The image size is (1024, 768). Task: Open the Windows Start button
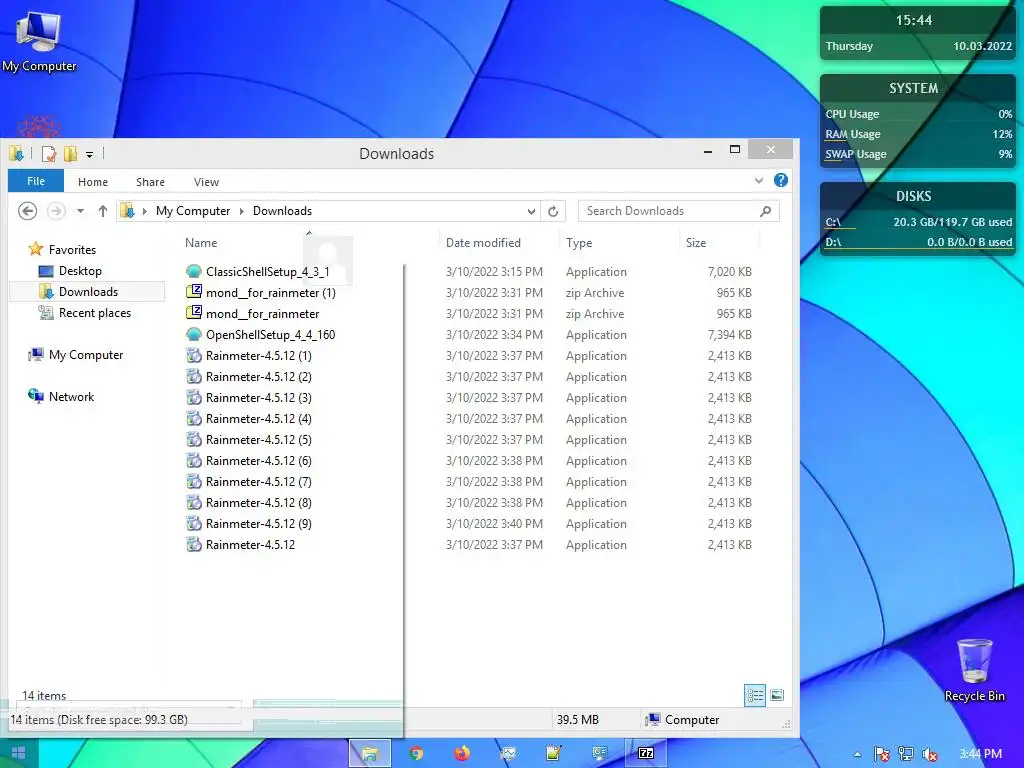18,753
